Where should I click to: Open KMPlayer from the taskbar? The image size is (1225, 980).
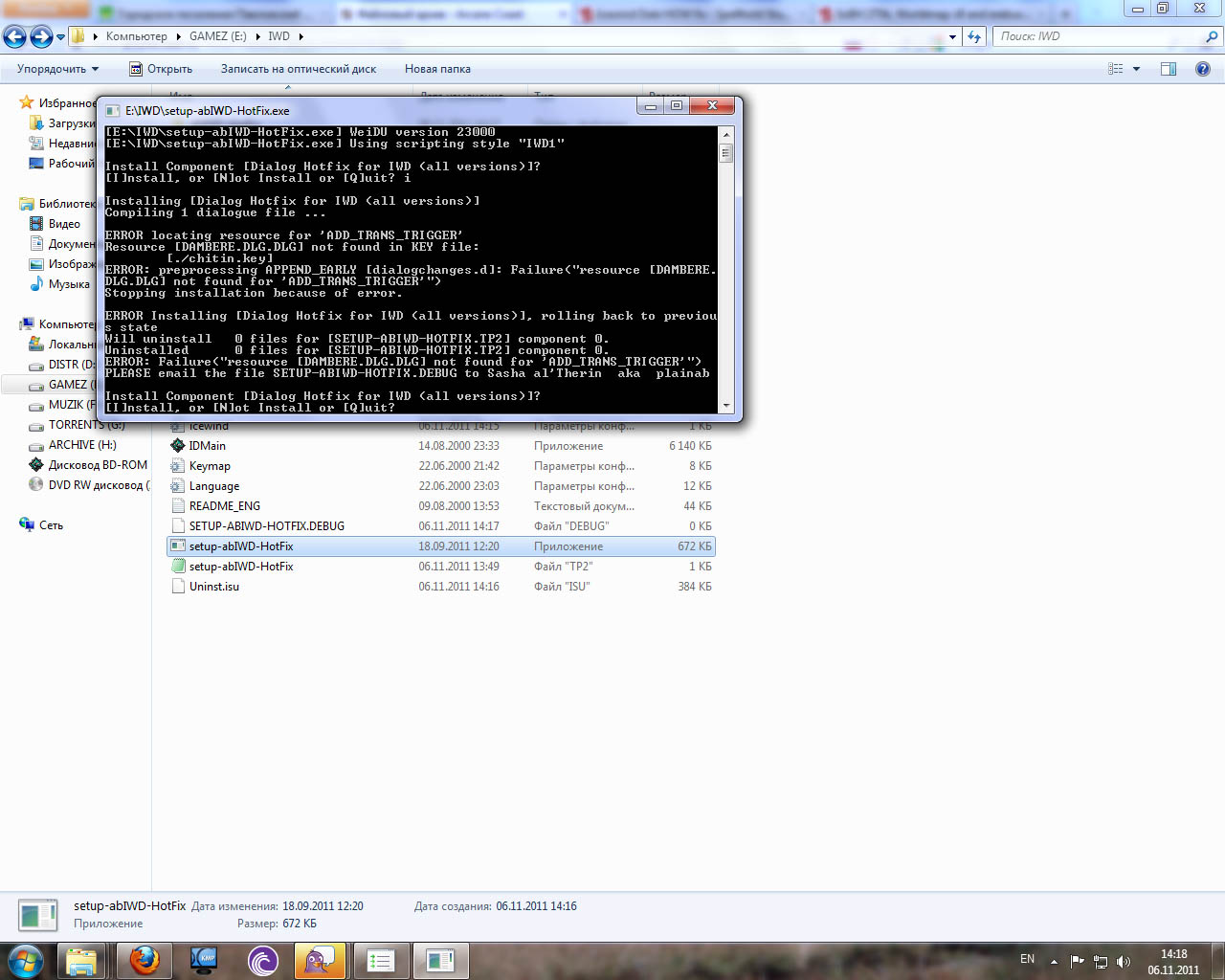(204, 961)
